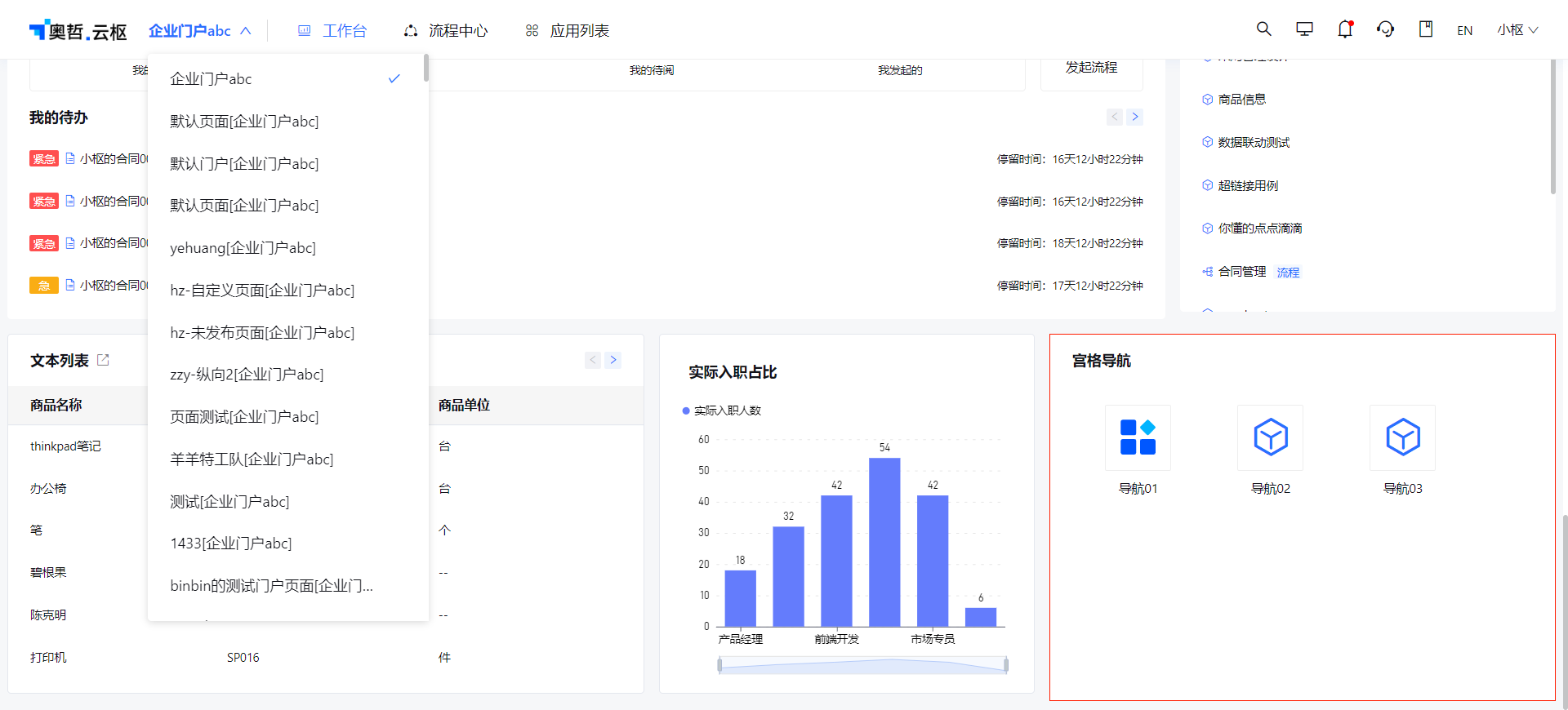This screenshot has height=710, width=1568.
Task: Select 企业门户abc checked option
Action: pyautogui.click(x=287, y=79)
